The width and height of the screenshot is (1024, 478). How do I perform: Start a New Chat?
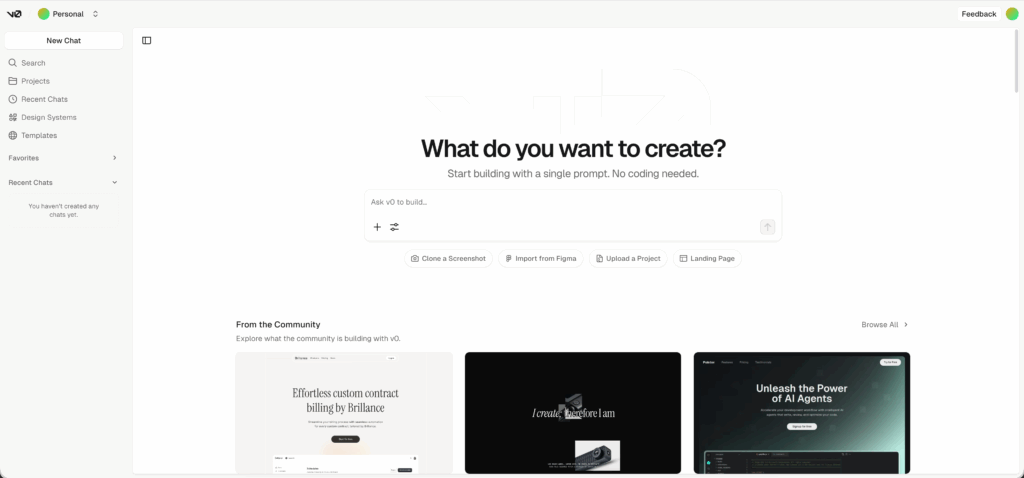click(x=64, y=41)
